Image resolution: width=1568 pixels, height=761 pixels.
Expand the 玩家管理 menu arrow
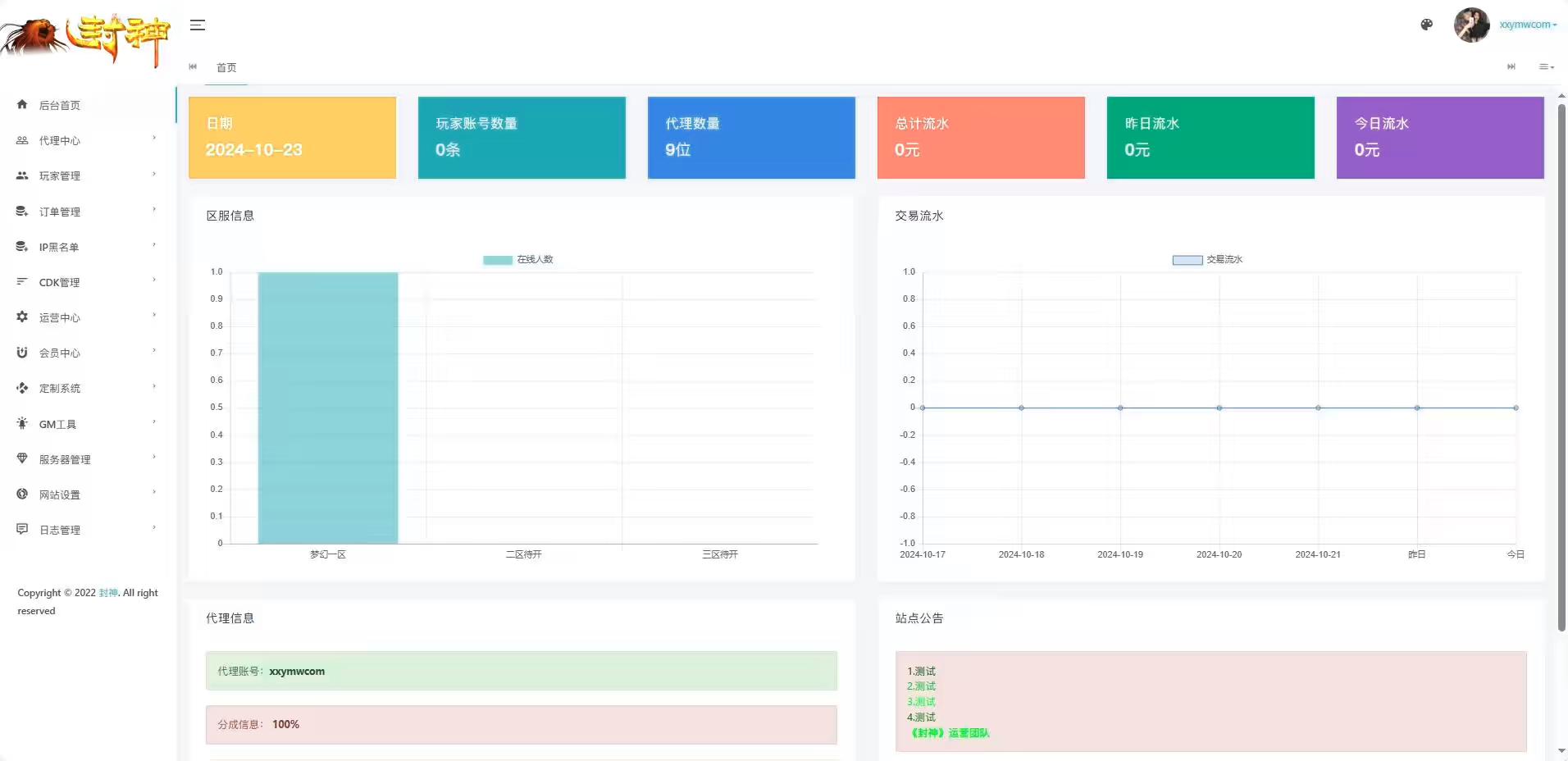click(154, 175)
